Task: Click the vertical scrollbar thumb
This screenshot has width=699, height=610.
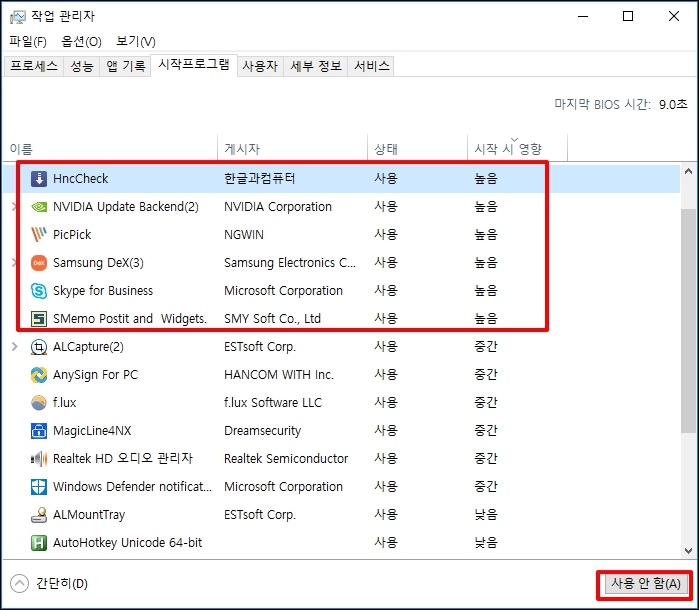Action: click(x=688, y=320)
